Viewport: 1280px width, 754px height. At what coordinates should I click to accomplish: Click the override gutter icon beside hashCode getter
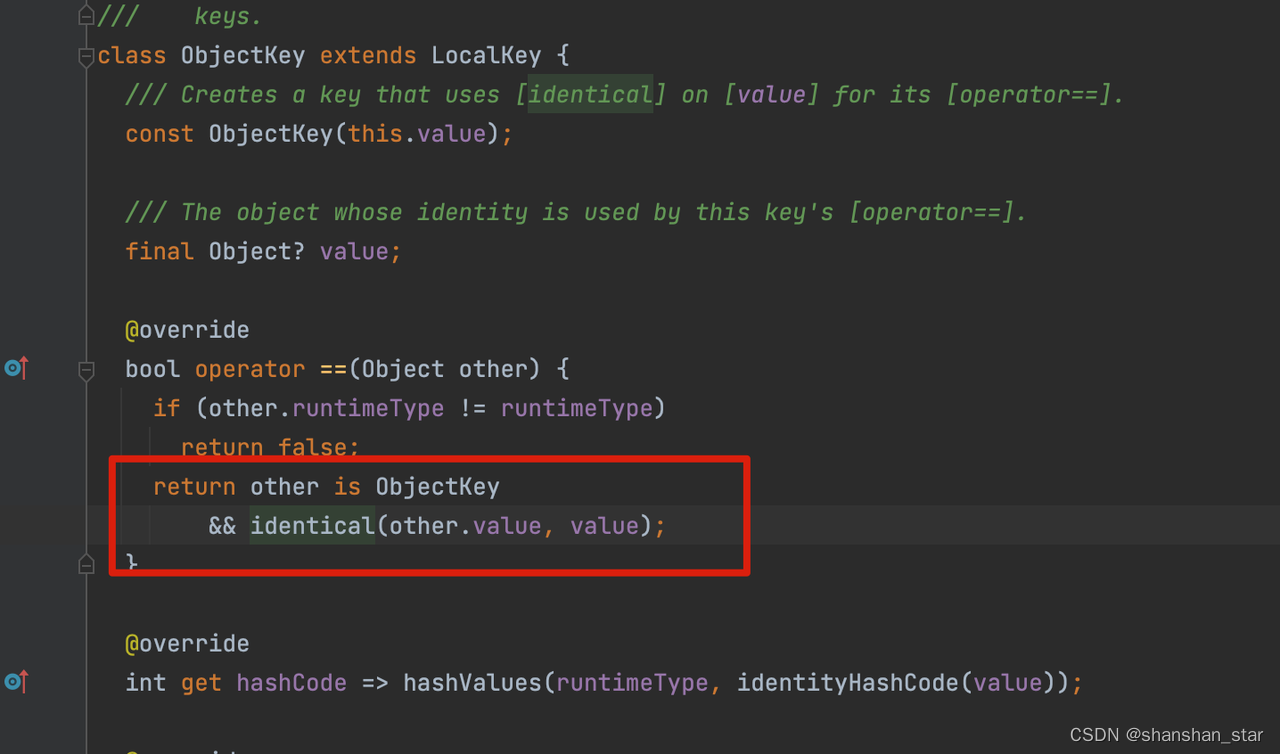[16, 682]
